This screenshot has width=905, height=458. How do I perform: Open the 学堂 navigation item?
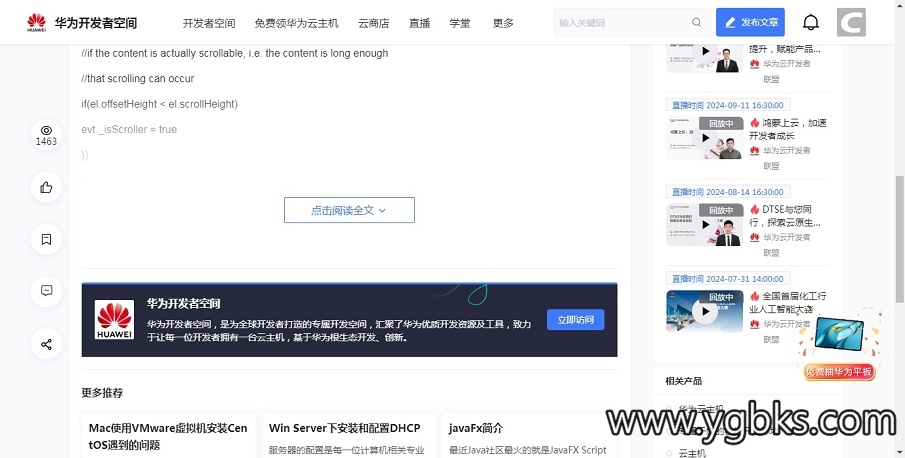(x=459, y=23)
